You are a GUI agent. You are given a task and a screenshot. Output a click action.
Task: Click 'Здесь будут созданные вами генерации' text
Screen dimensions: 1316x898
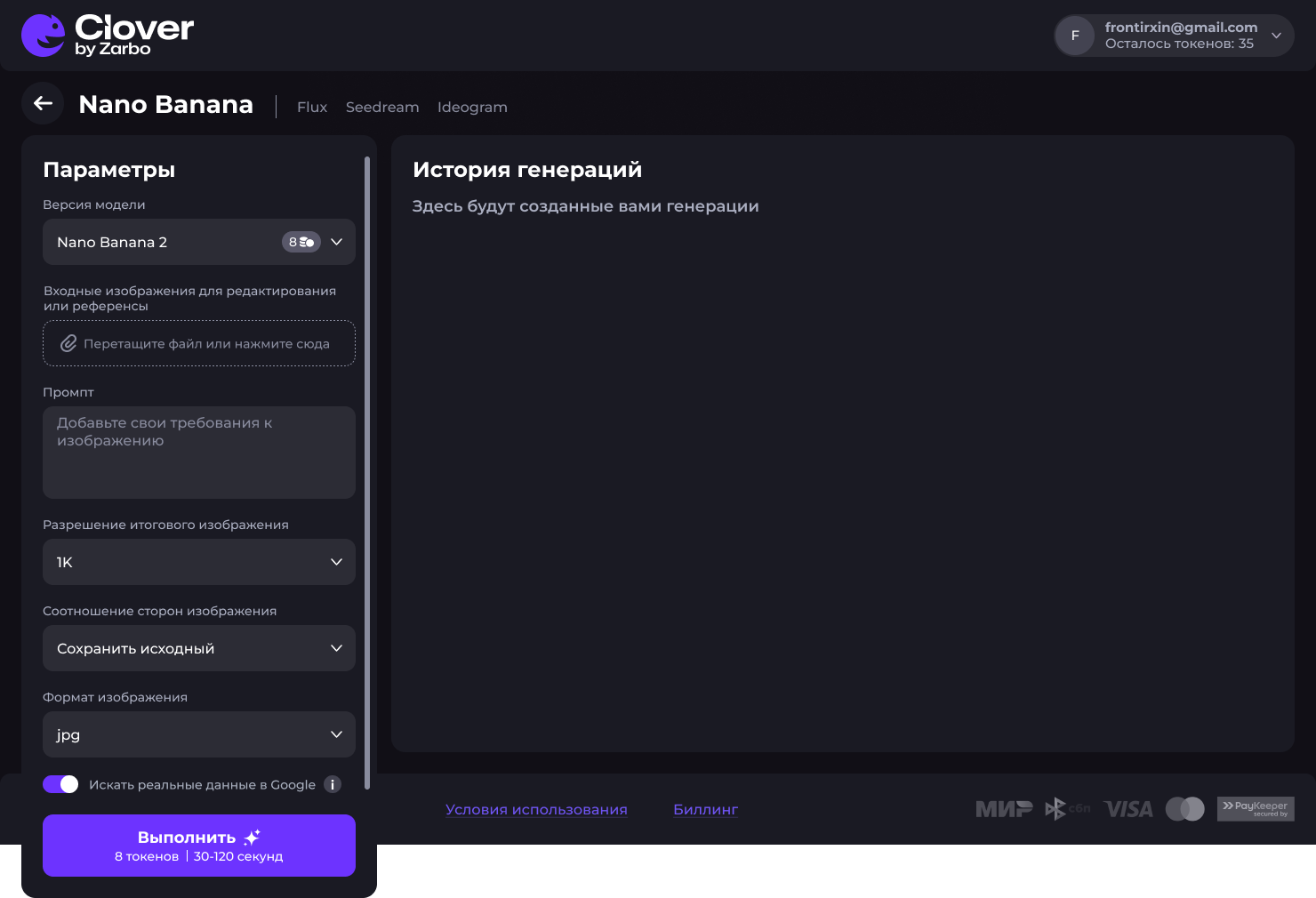[585, 206]
